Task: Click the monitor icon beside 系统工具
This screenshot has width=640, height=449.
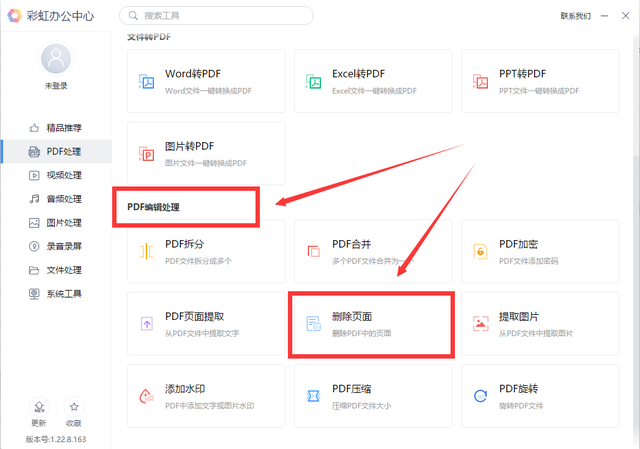Action: click(x=34, y=294)
